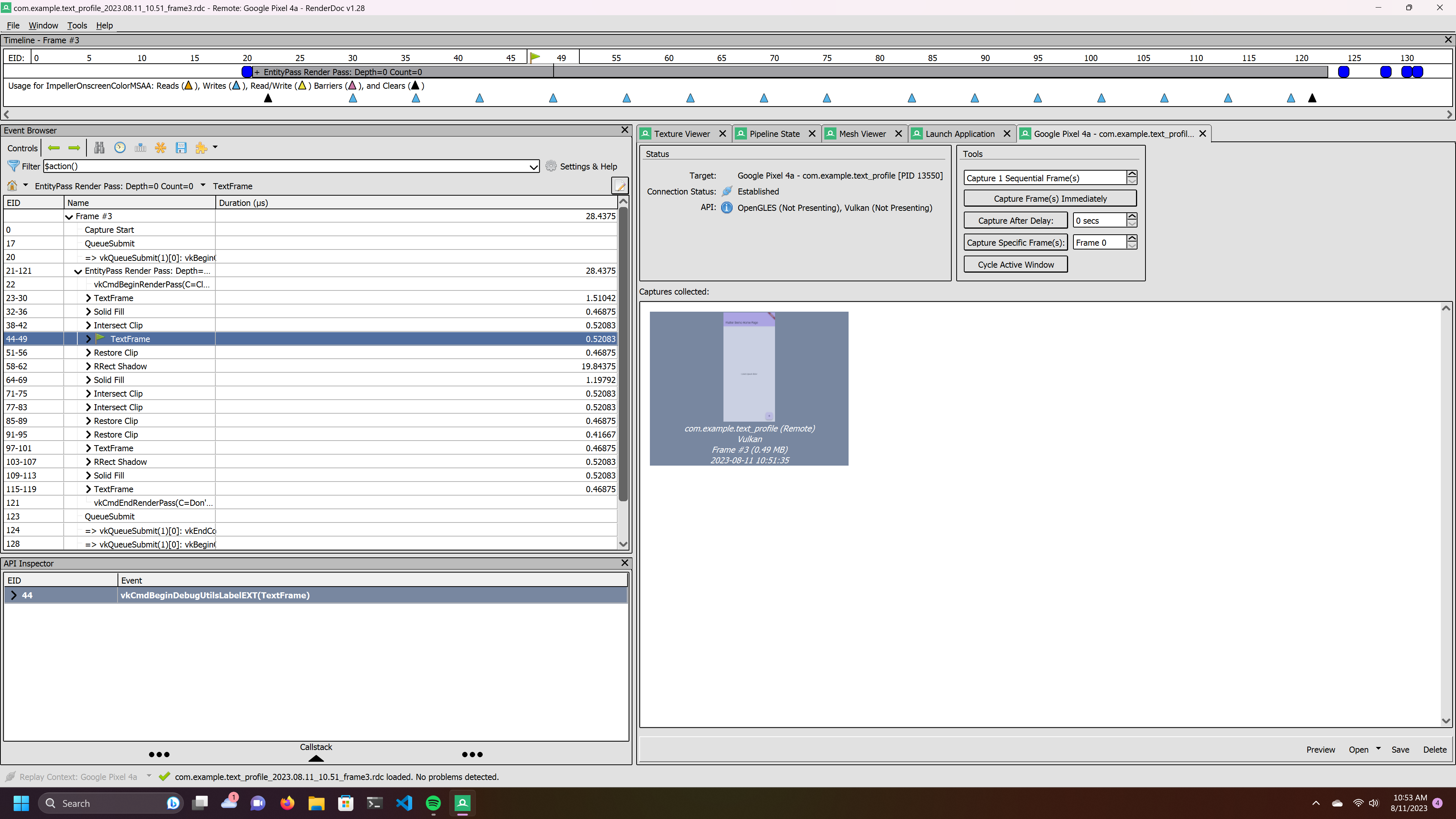The height and width of the screenshot is (819, 1456).
Task: Expand the RRect Shadow 58-62 row
Action: (x=88, y=366)
